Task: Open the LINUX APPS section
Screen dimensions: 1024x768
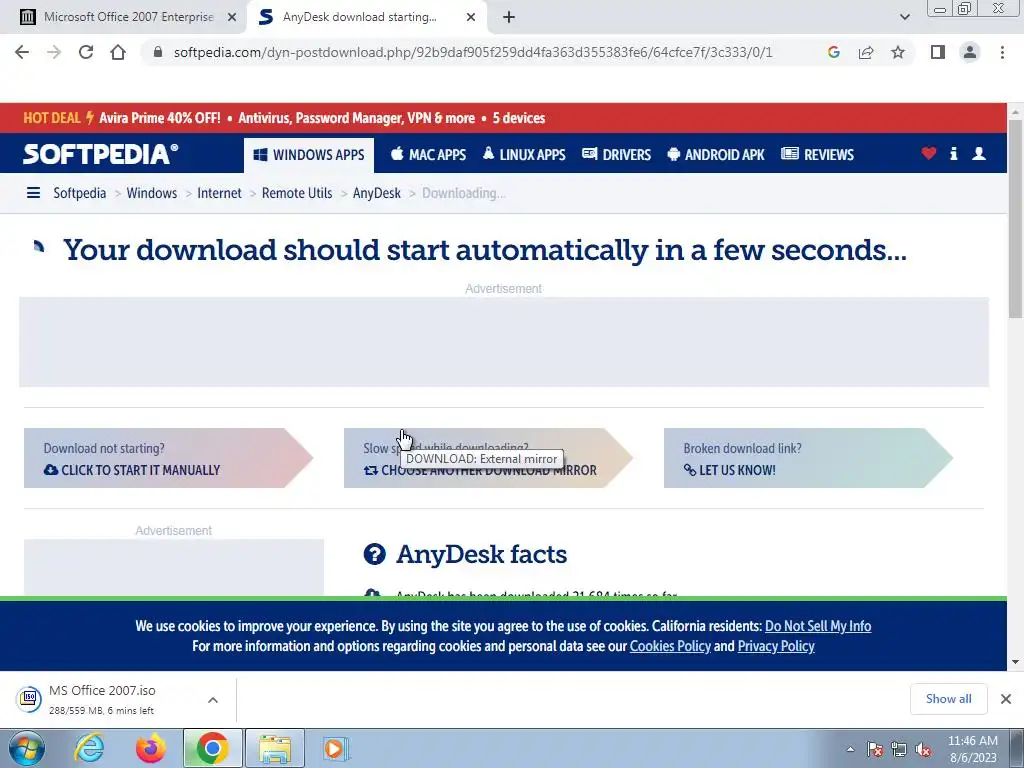Action: (524, 155)
